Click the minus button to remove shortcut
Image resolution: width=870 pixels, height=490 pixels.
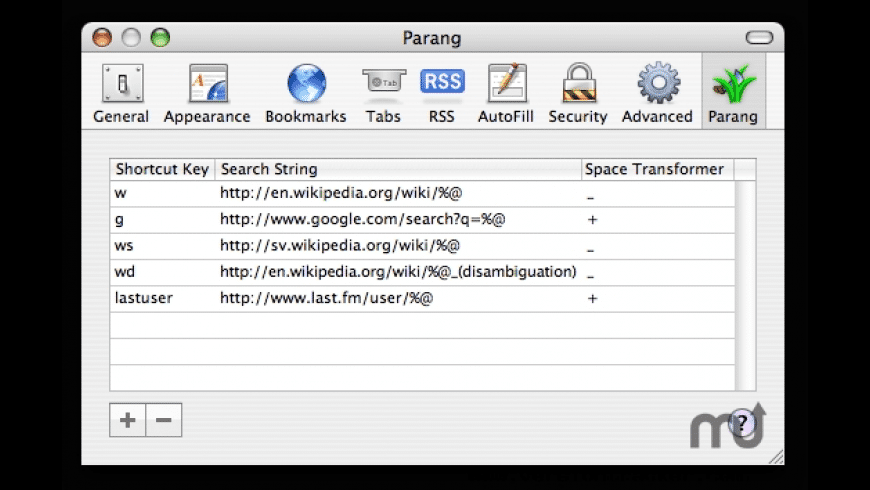163,421
